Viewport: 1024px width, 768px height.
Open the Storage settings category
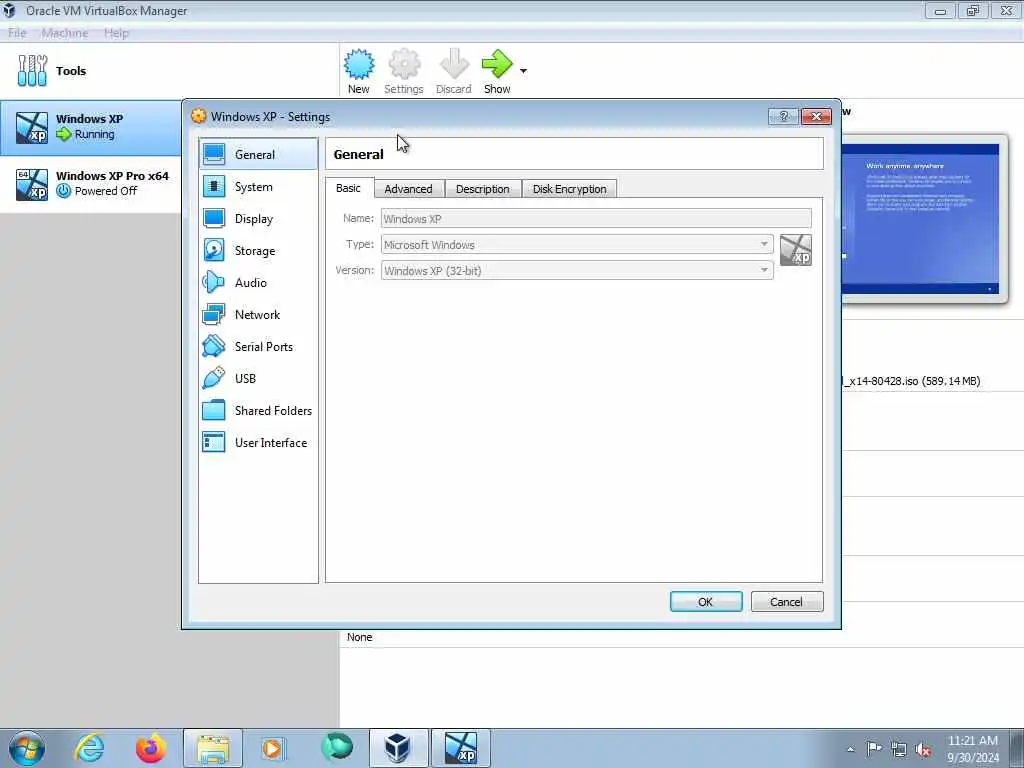[258, 251]
